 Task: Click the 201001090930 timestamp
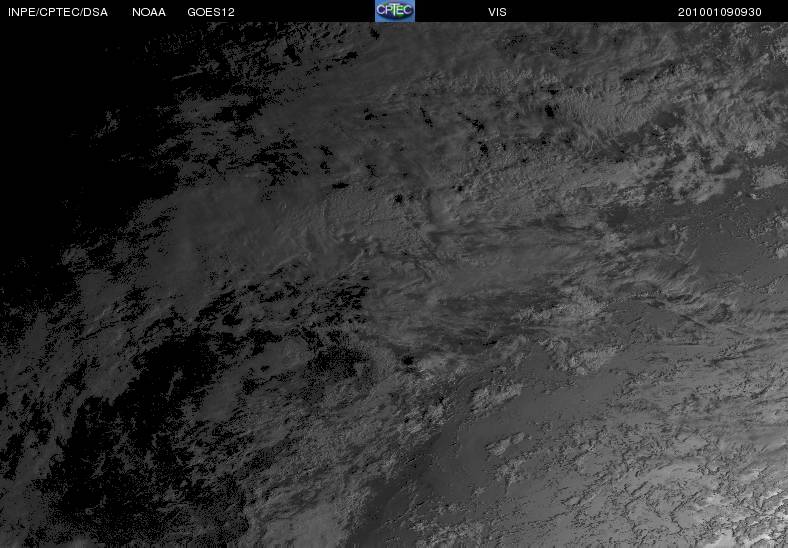720,12
